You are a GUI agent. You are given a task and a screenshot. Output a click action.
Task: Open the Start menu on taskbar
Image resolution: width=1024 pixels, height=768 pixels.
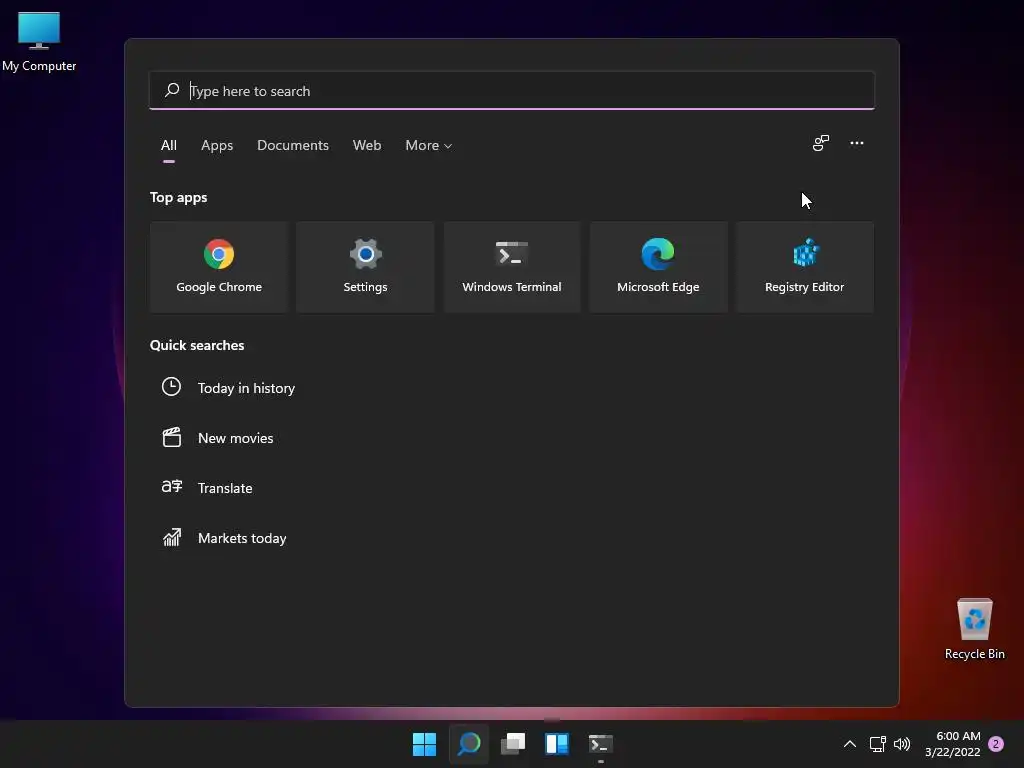pos(424,744)
